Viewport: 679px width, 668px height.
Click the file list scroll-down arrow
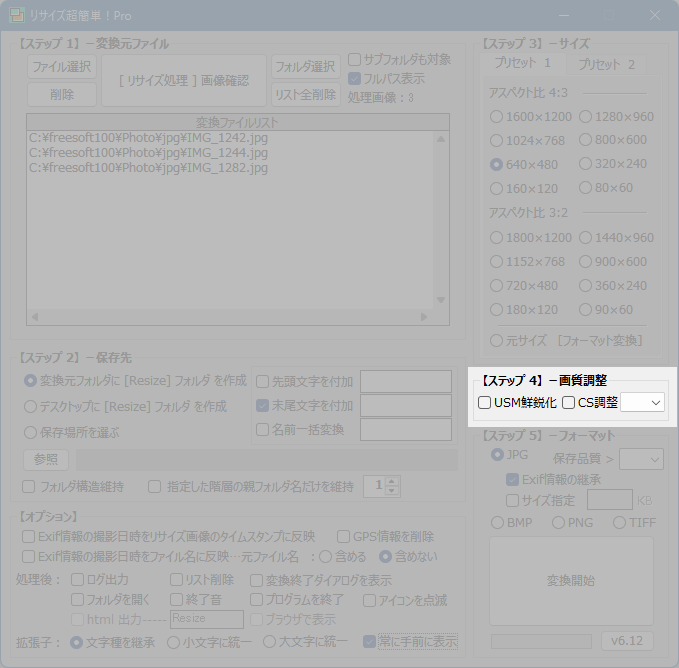click(x=441, y=300)
